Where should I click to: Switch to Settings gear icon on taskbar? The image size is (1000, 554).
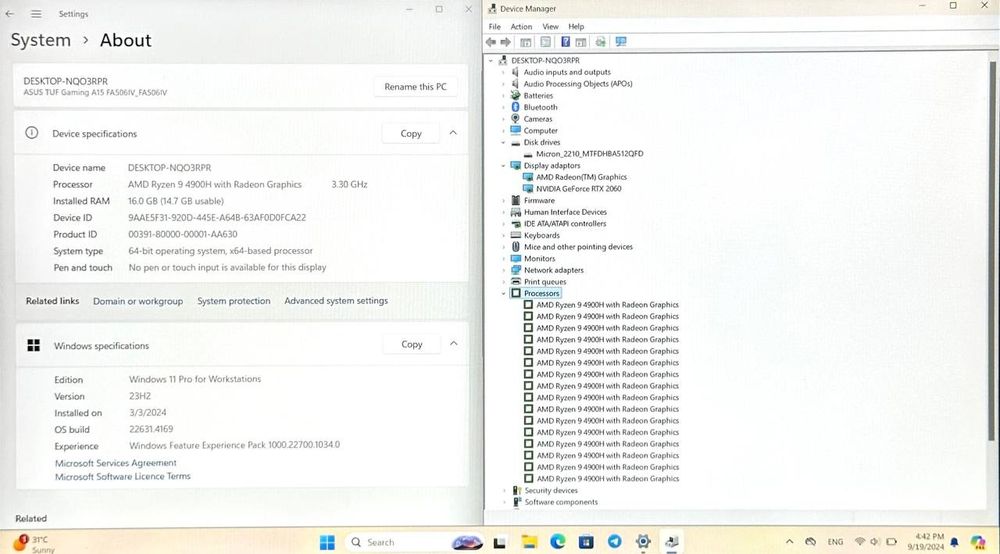(x=643, y=542)
